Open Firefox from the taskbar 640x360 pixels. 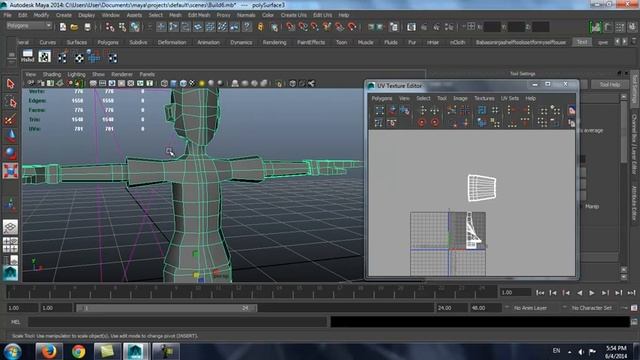48,351
